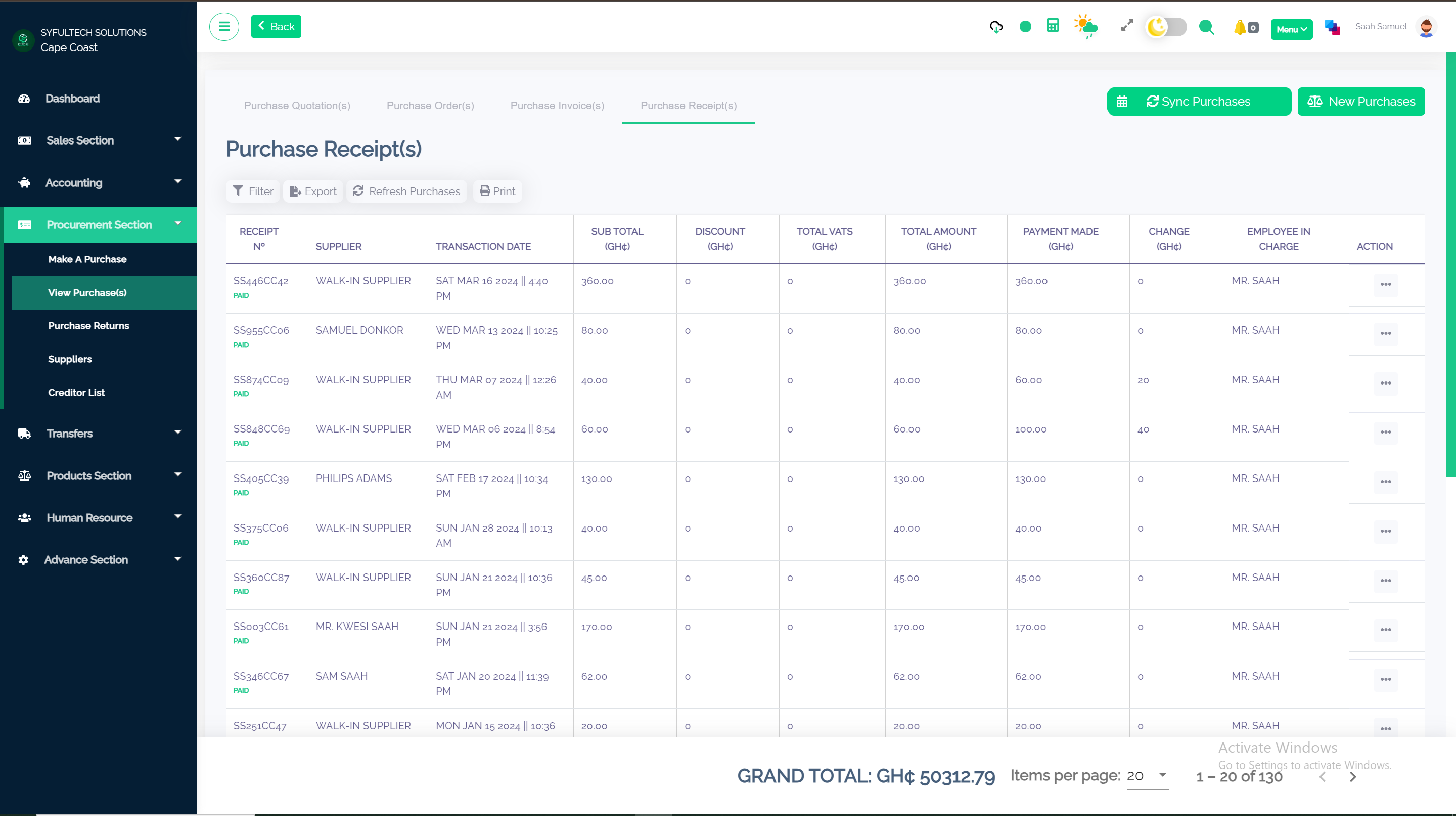Image resolution: width=1456 pixels, height=816 pixels.
Task: Click Export purchases button
Action: tap(313, 191)
